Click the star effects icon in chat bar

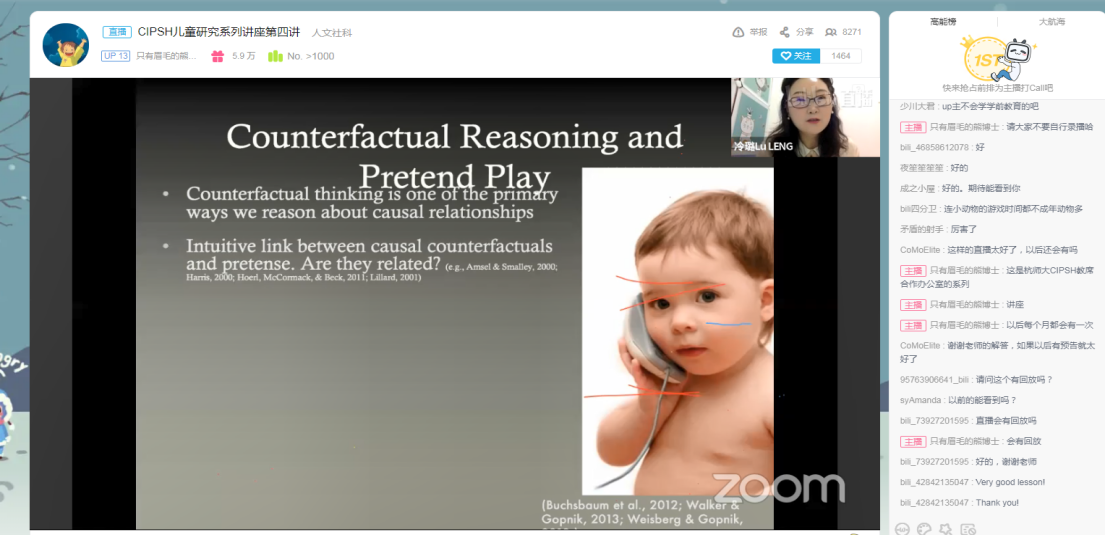coord(946,528)
